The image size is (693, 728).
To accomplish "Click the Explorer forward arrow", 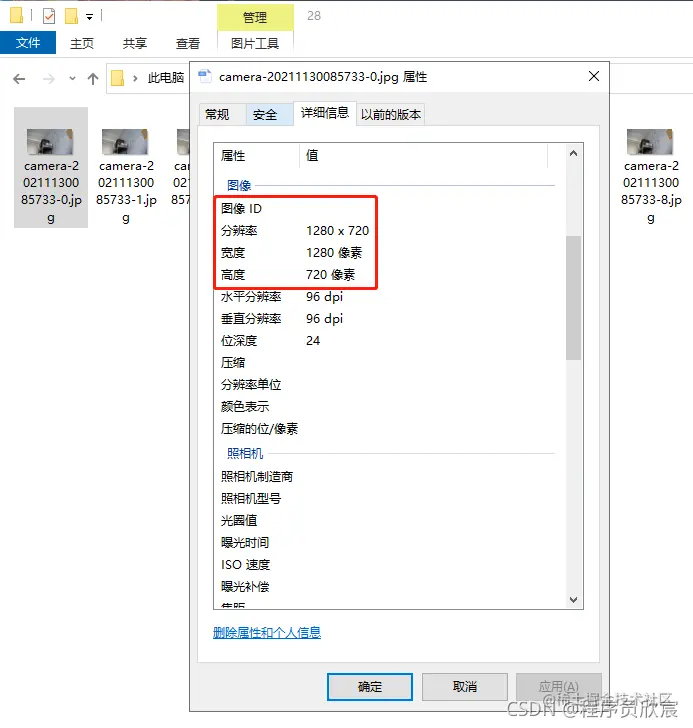I will coord(48,79).
